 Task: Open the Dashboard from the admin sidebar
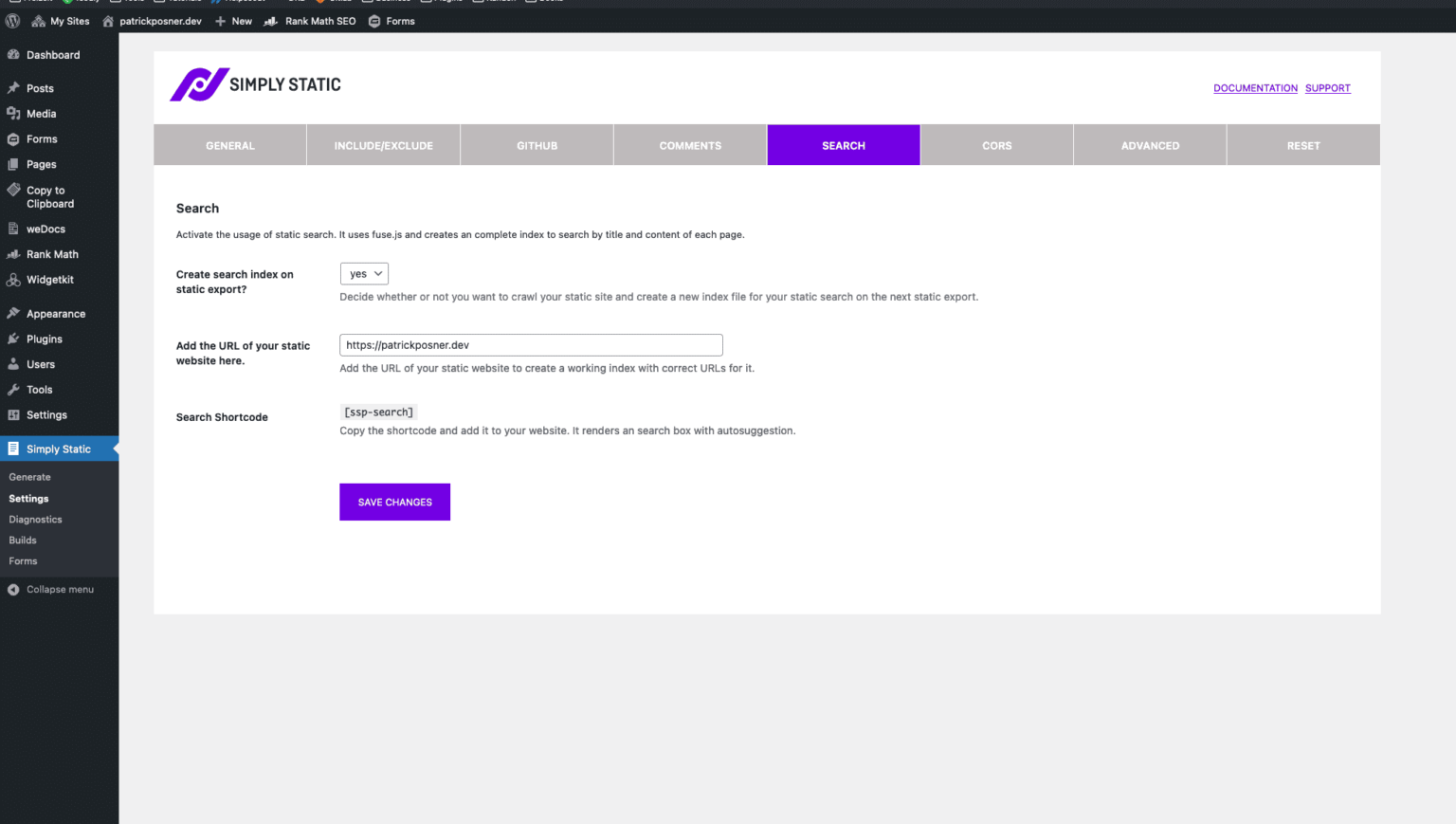[x=14, y=54]
